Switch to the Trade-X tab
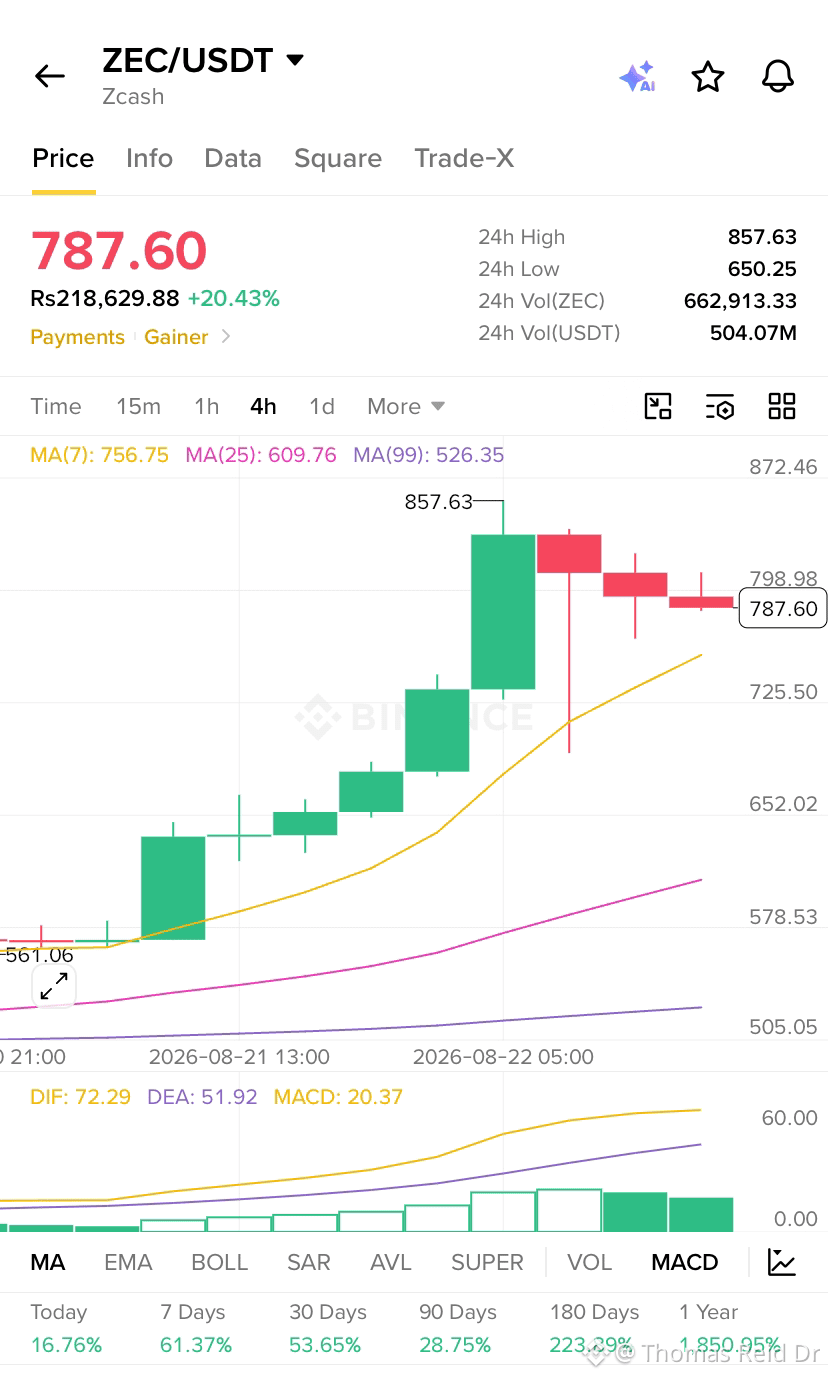 coord(464,158)
